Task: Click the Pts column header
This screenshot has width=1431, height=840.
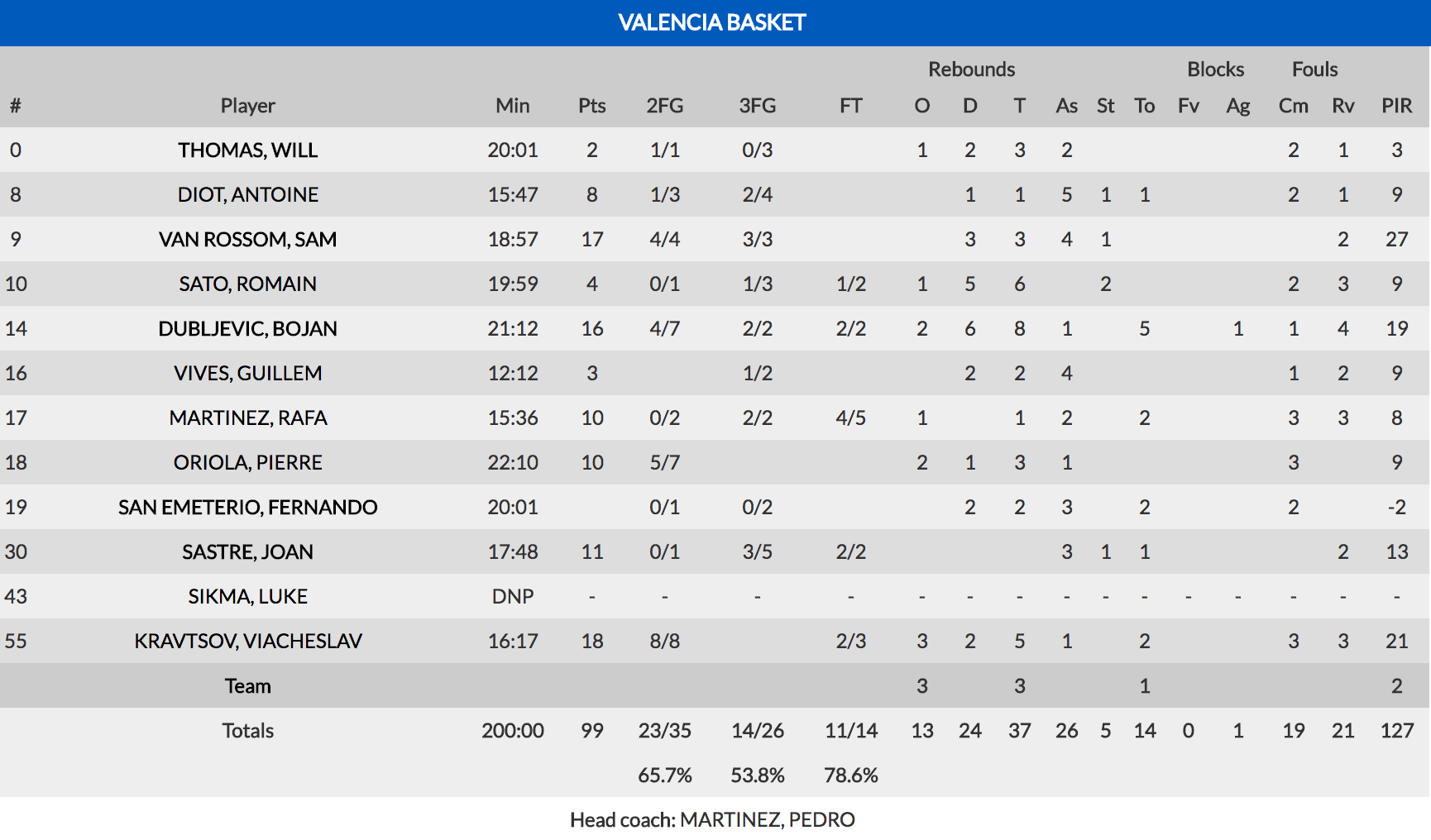Action: [591, 106]
